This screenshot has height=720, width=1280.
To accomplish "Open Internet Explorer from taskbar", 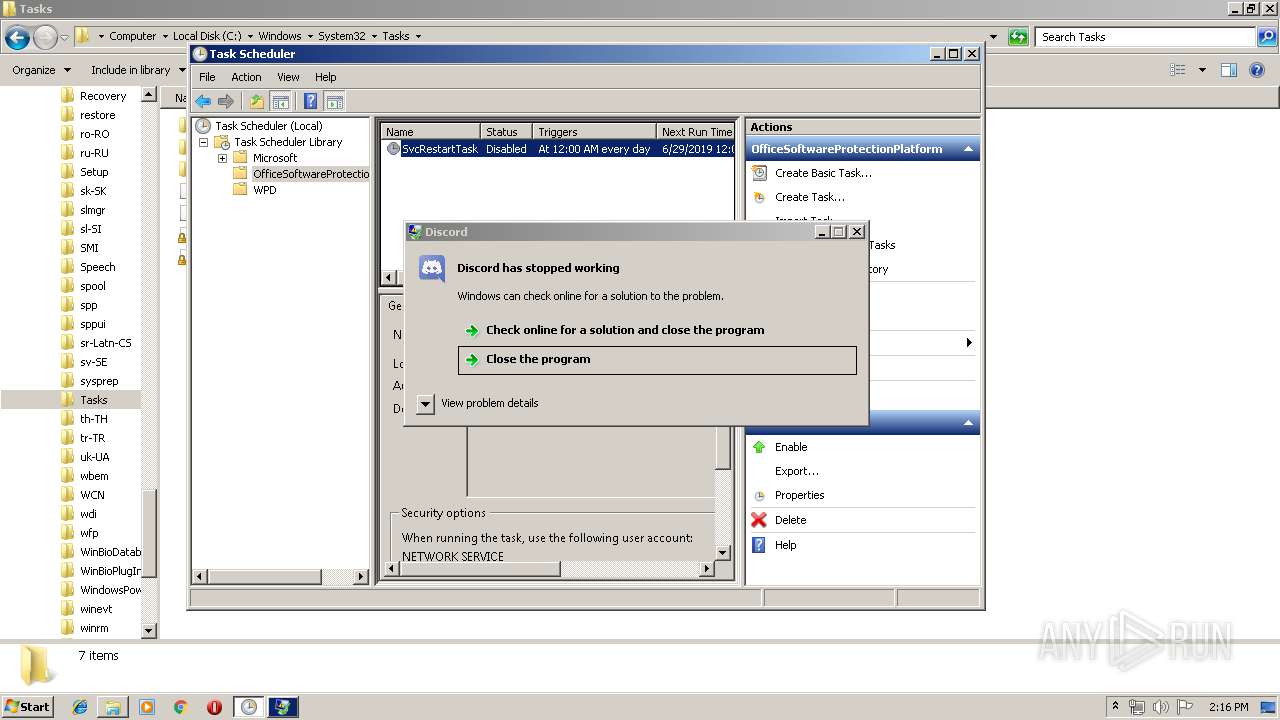I will tap(81, 707).
